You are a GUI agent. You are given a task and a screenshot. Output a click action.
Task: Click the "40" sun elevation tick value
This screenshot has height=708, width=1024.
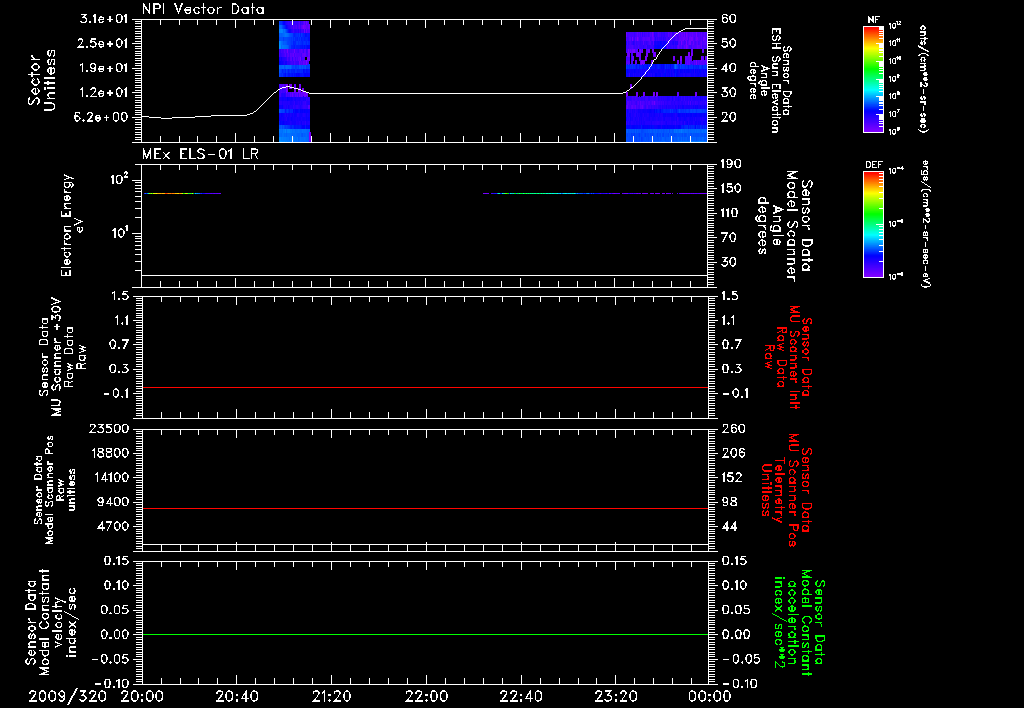click(x=729, y=68)
